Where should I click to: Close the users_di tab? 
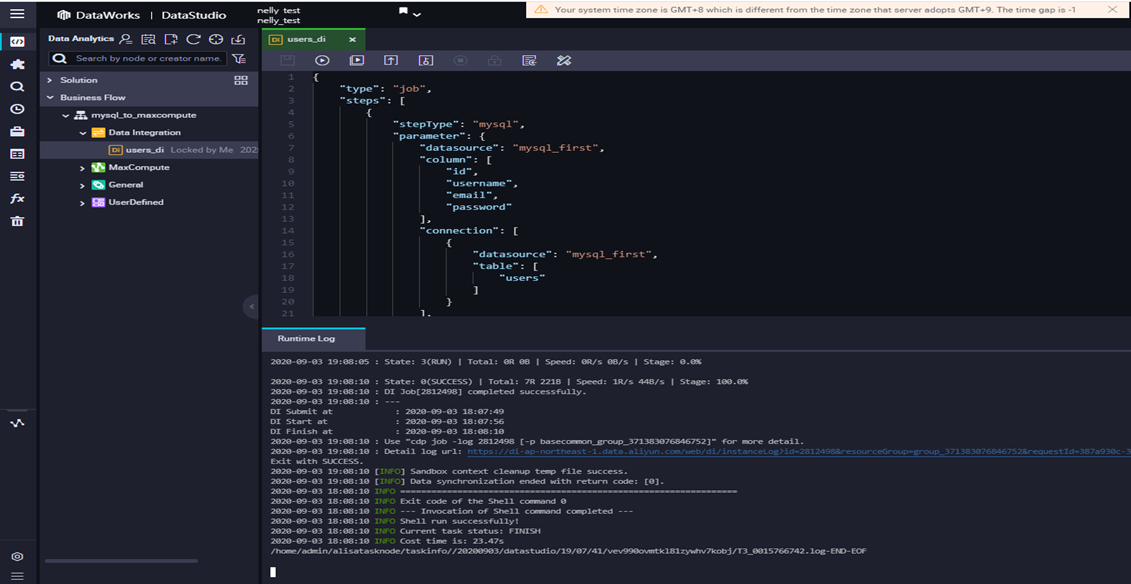(x=352, y=40)
